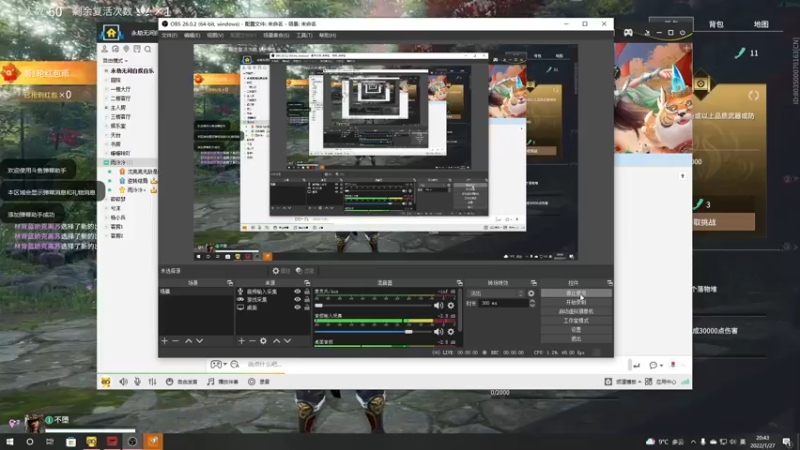Open OBS 设置 from the controls dock

pyautogui.click(x=576, y=330)
